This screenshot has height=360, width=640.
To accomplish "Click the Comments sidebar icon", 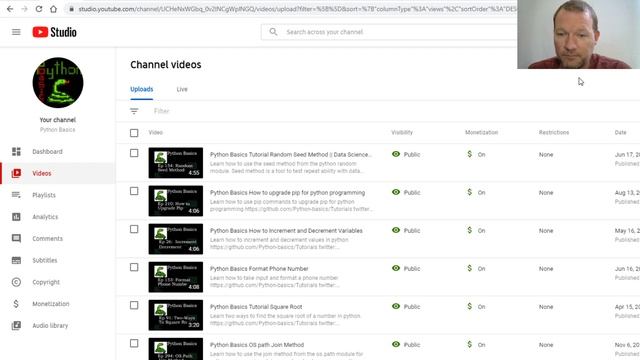I will 16,238.
